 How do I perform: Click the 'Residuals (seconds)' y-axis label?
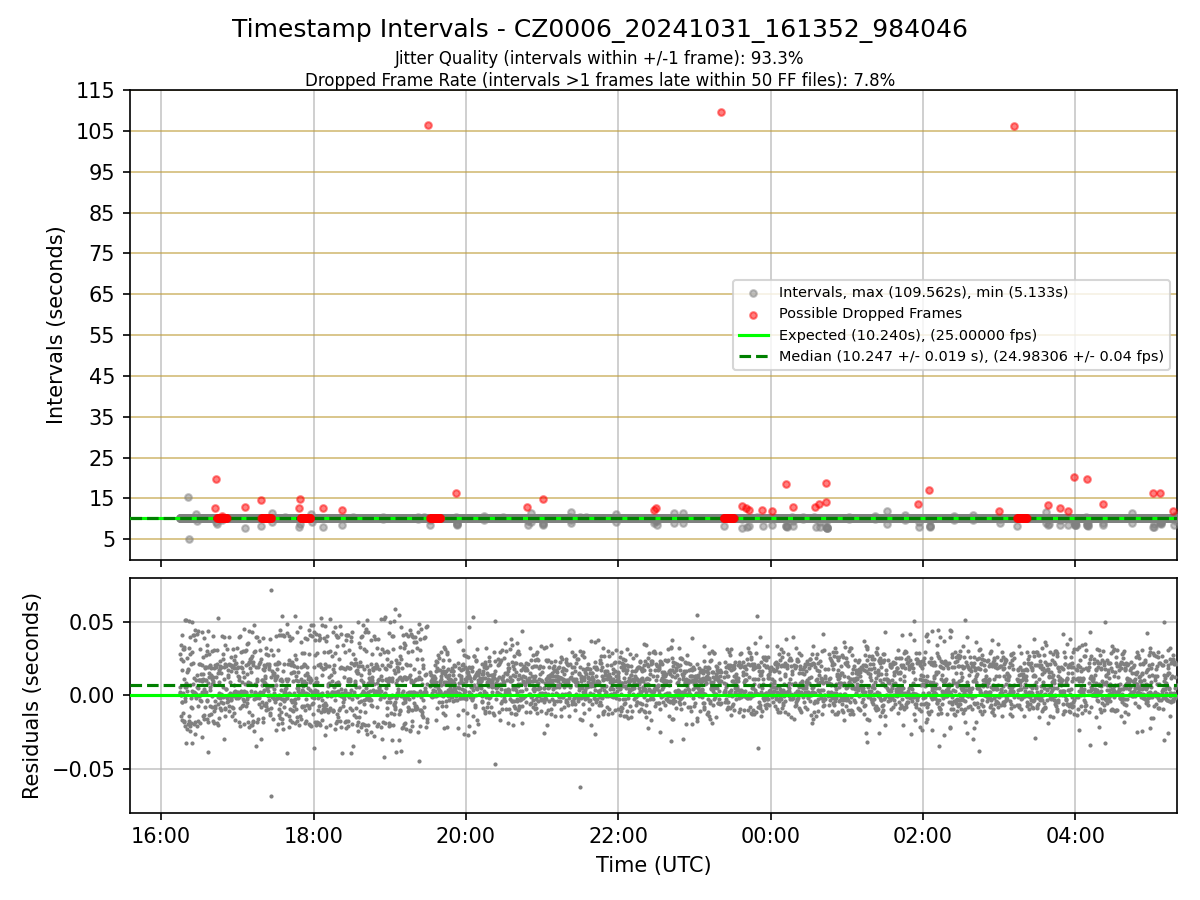pyautogui.click(x=32, y=696)
